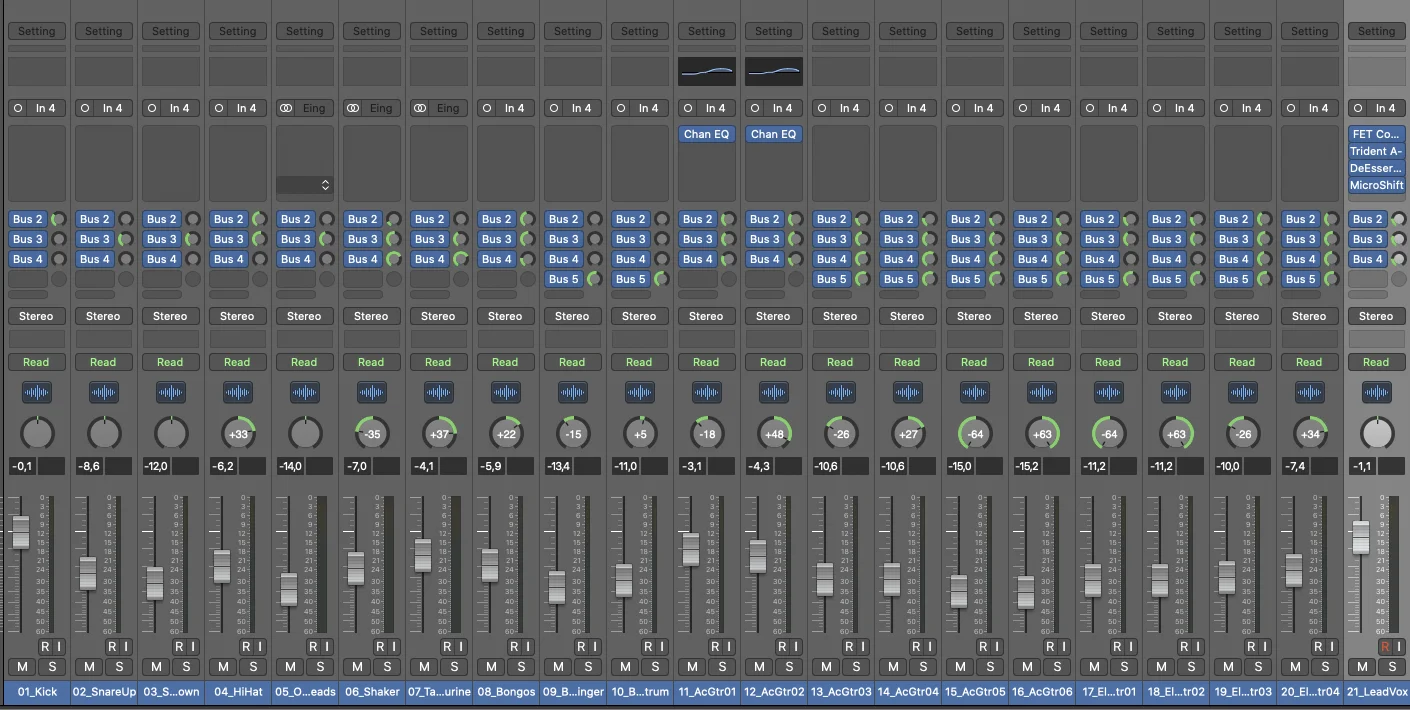Enable input monitoring on 04_HiHat
The height and width of the screenshot is (710, 1410).
point(259,647)
